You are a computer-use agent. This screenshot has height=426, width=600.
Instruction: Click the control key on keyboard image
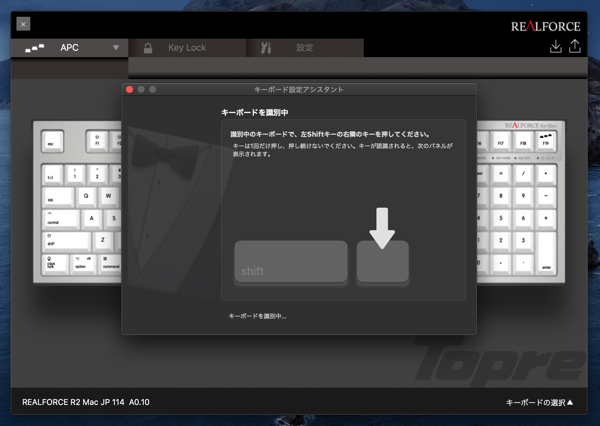pyautogui.click(x=61, y=219)
